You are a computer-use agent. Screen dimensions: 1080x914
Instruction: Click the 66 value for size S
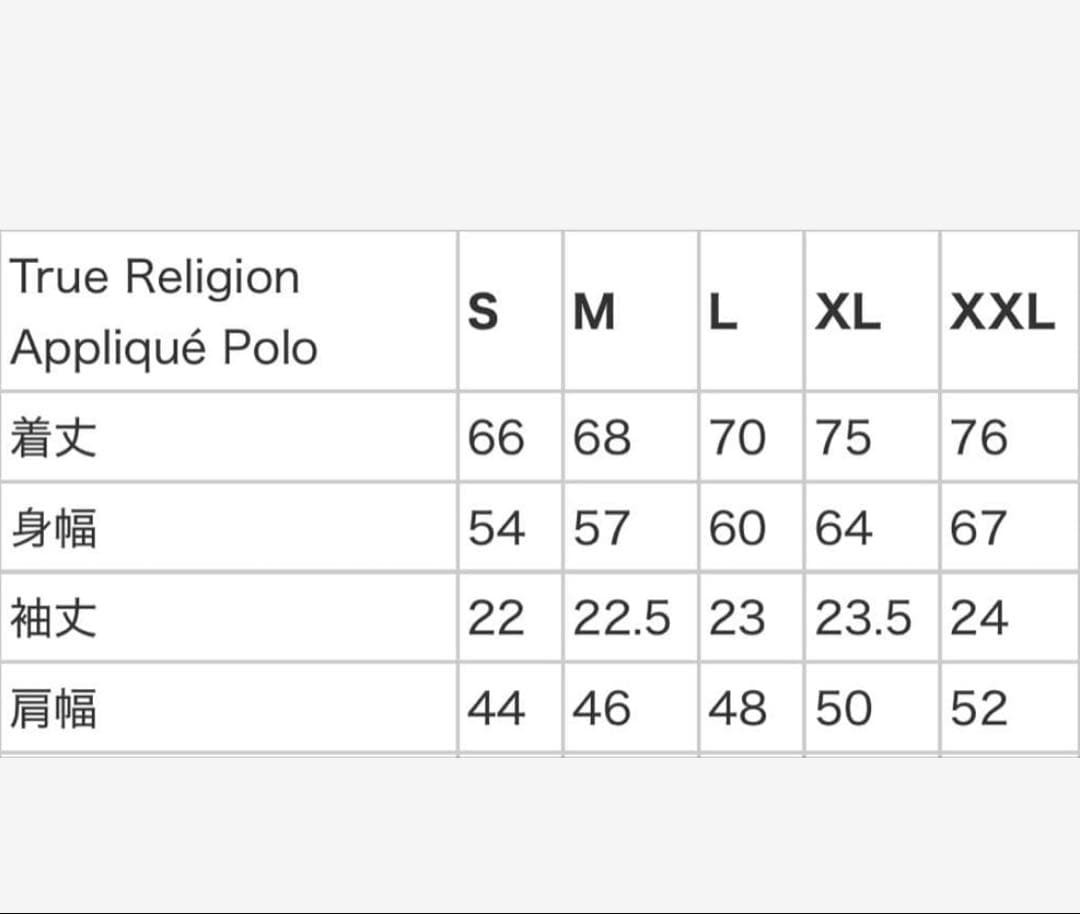tap(496, 438)
